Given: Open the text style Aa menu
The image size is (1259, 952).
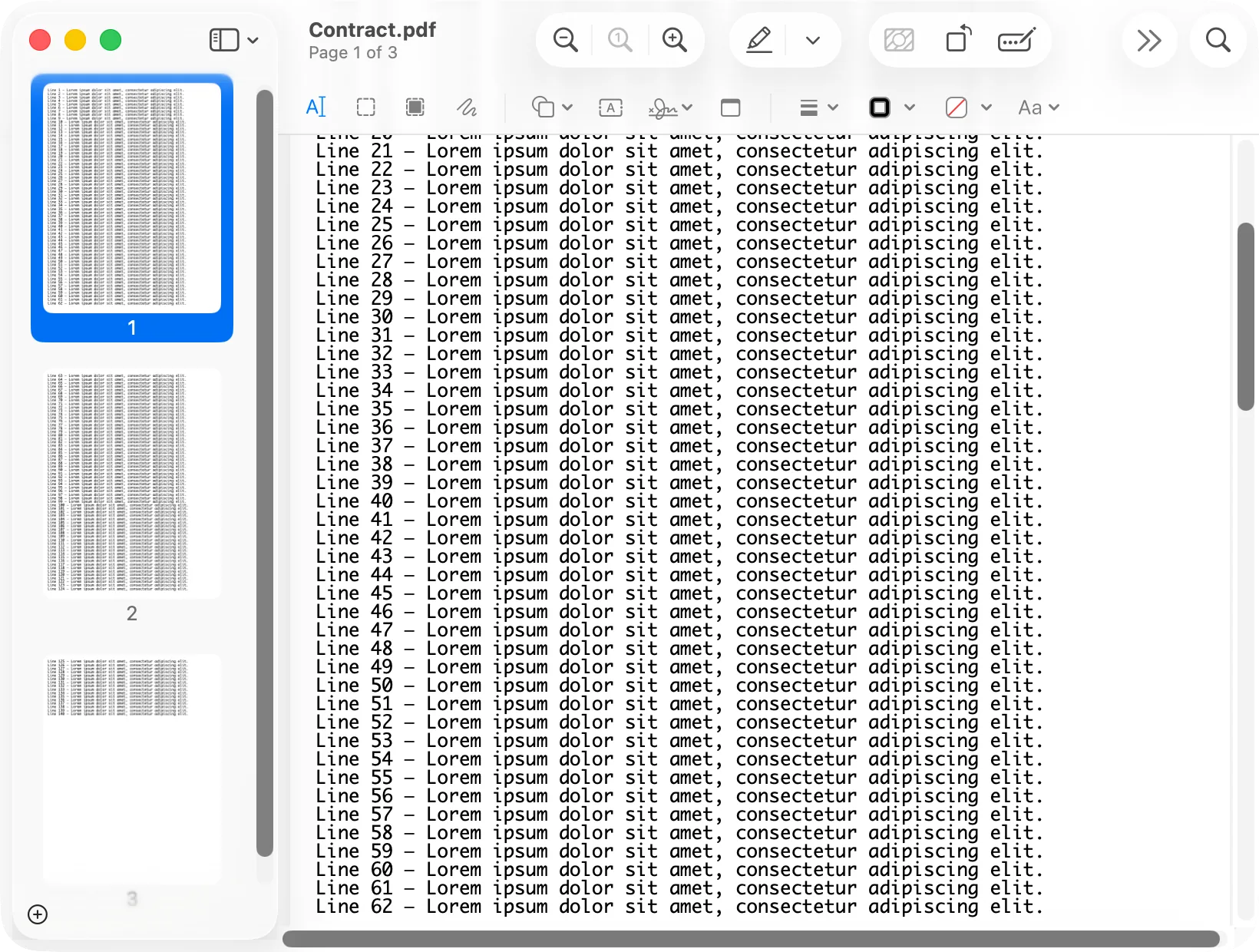Looking at the screenshot, I should 1039,107.
